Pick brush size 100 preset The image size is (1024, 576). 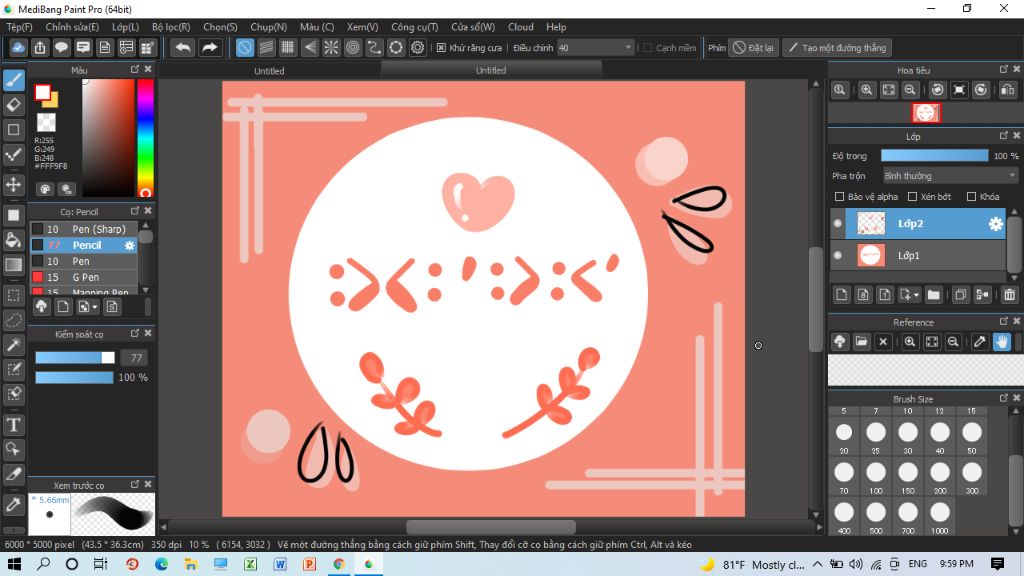coord(876,477)
